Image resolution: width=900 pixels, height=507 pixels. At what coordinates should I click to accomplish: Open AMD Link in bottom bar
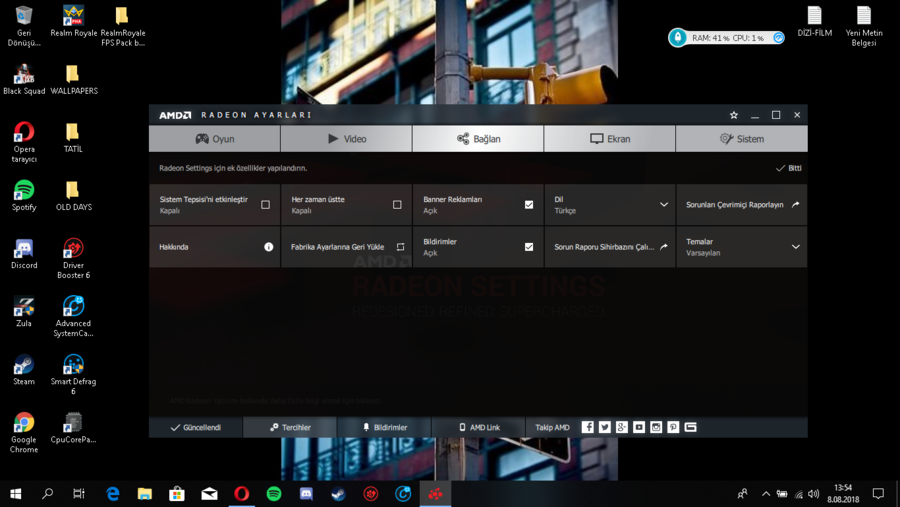(x=479, y=427)
